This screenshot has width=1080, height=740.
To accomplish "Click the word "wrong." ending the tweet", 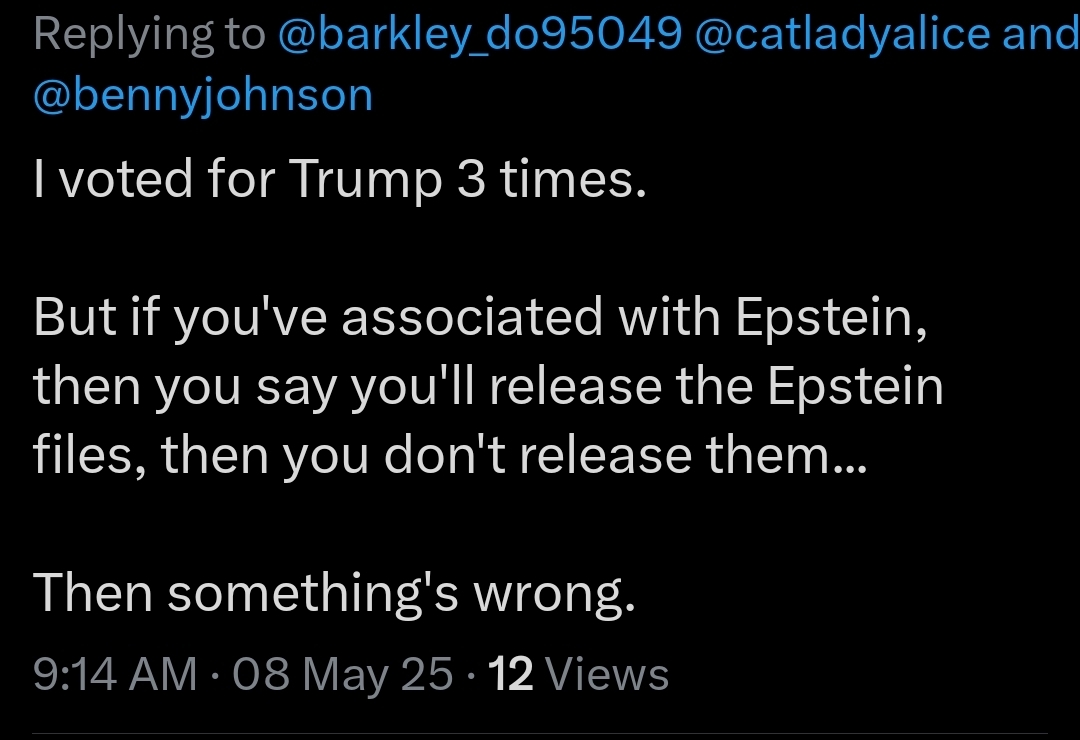I will point(554,594).
